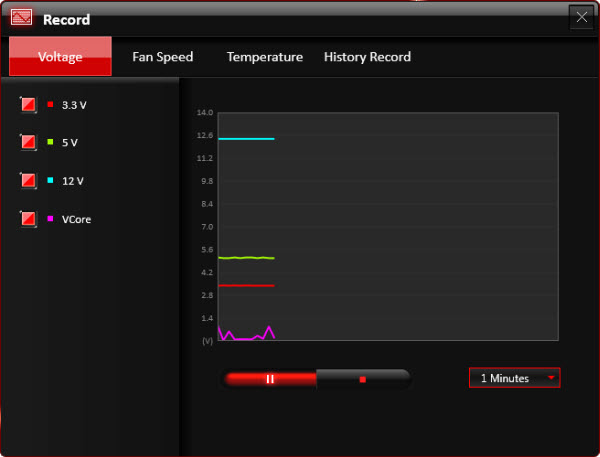The height and width of the screenshot is (457, 600).
Task: Click the Record graph icon in title bar
Action: 21,17
